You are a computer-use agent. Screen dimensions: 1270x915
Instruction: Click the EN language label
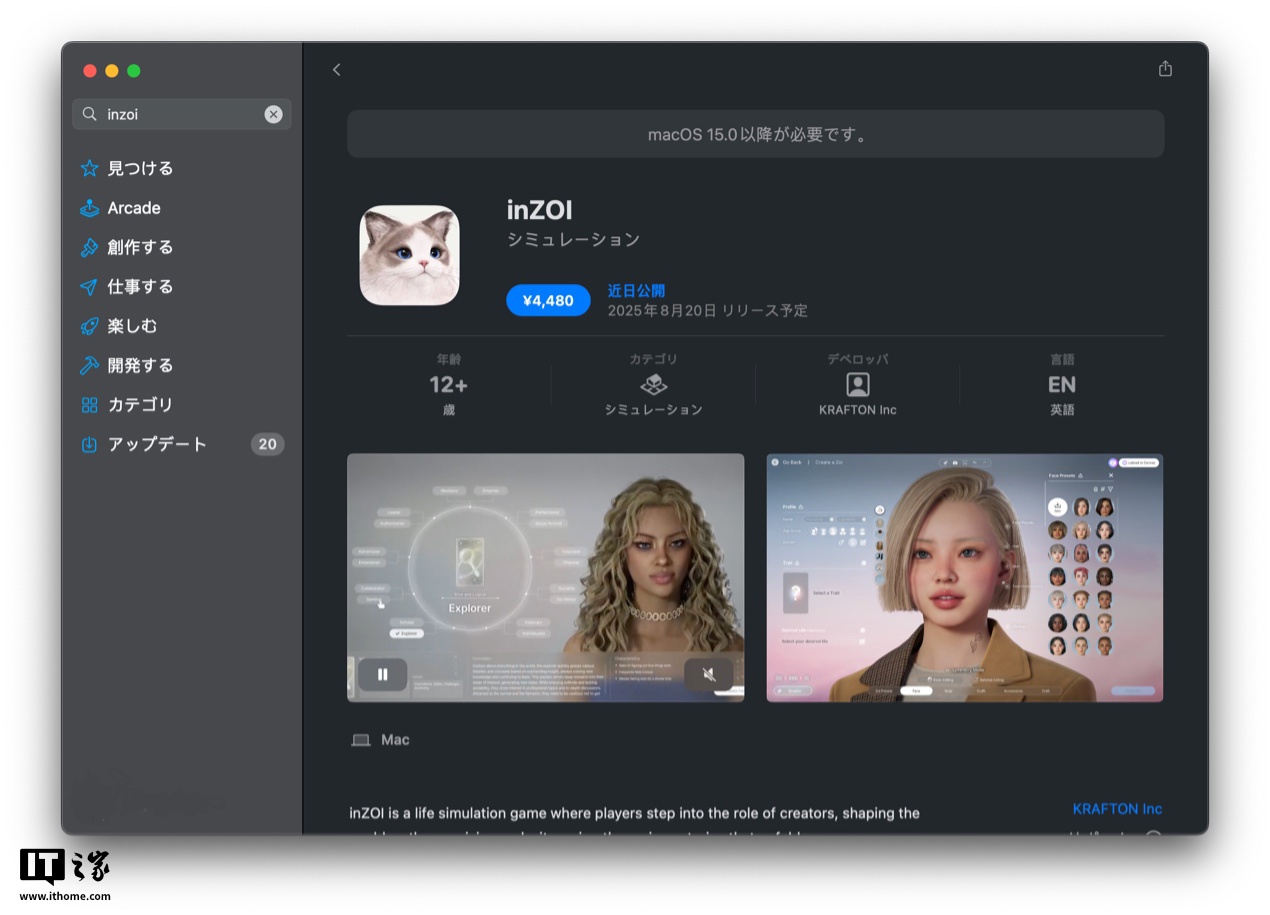tap(1061, 385)
